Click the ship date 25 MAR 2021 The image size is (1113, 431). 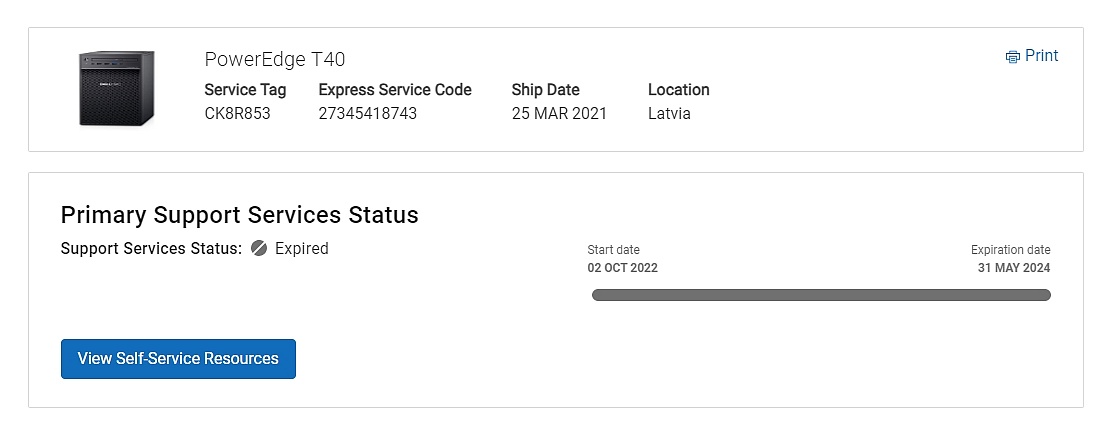[559, 113]
